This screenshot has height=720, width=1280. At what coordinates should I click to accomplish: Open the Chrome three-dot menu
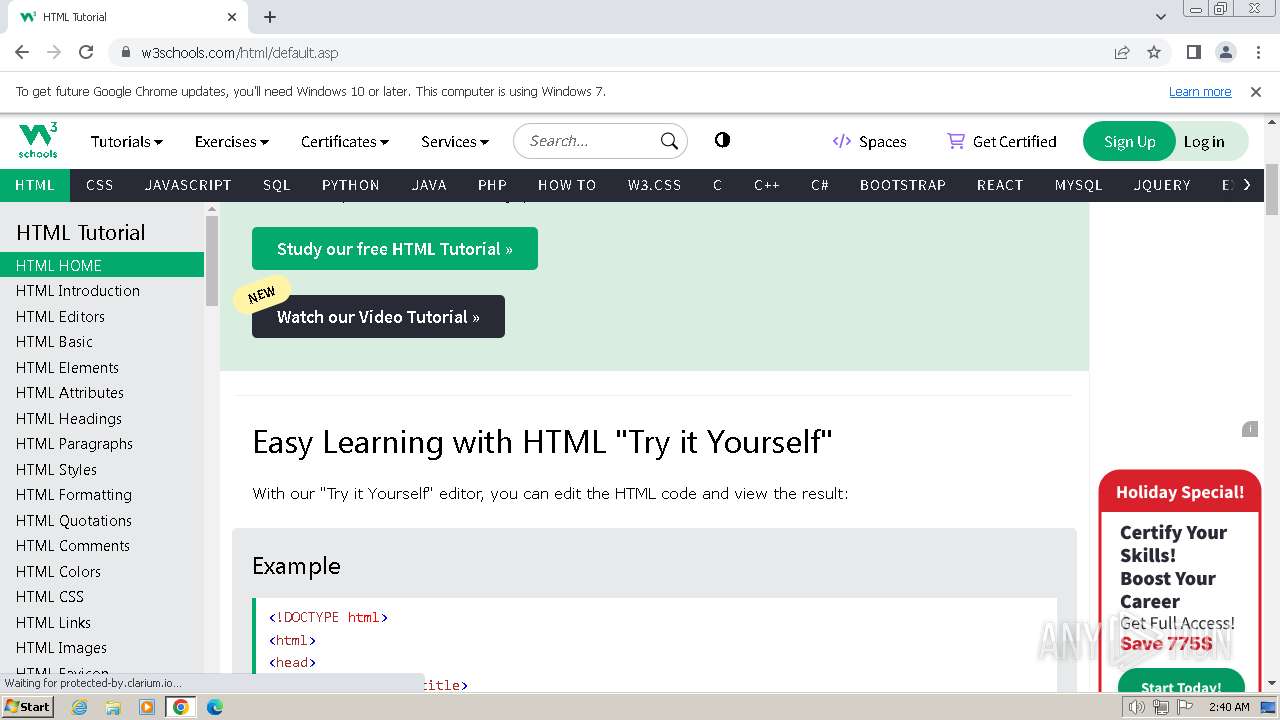tap(1257, 52)
